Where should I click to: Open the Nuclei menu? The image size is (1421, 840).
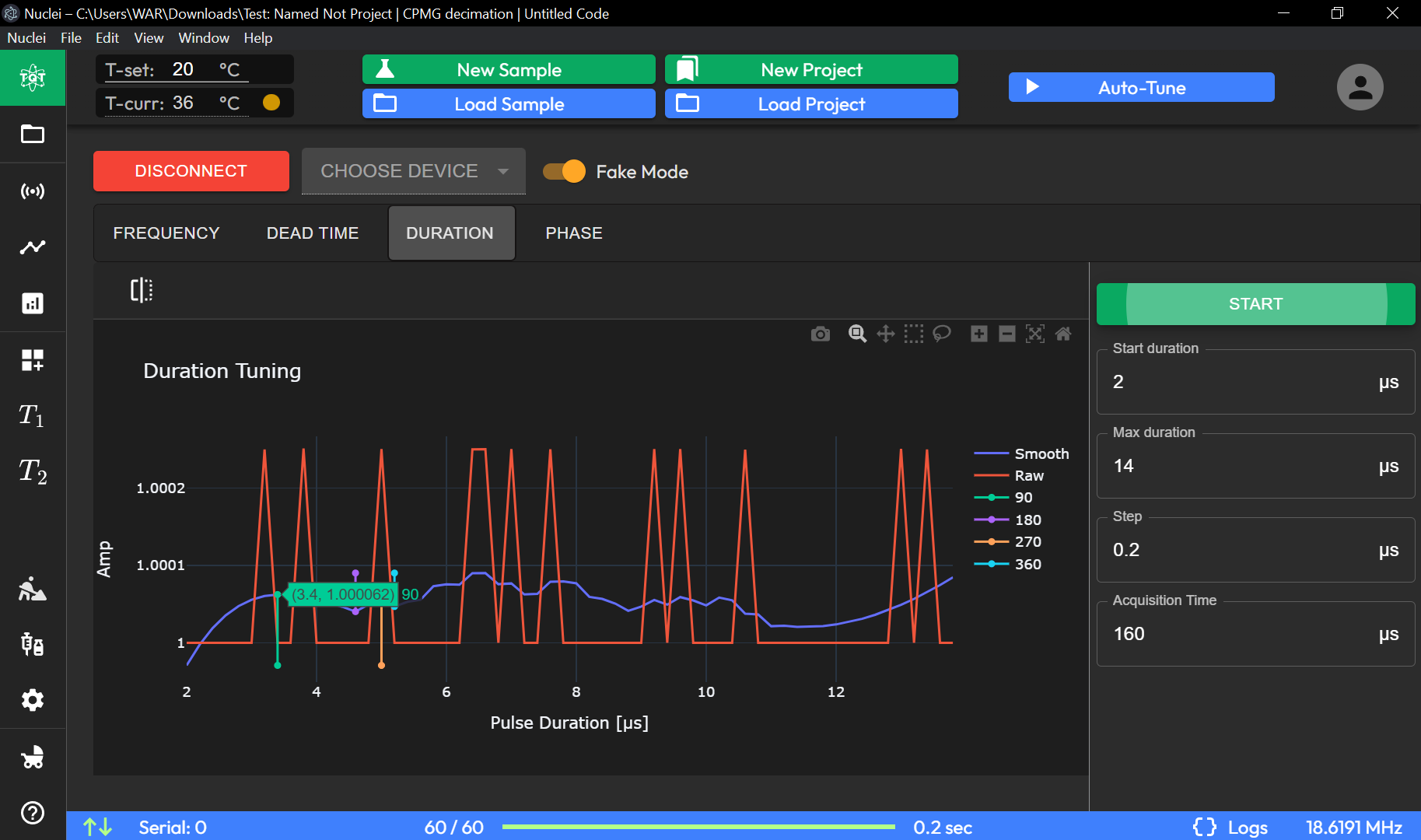click(26, 37)
